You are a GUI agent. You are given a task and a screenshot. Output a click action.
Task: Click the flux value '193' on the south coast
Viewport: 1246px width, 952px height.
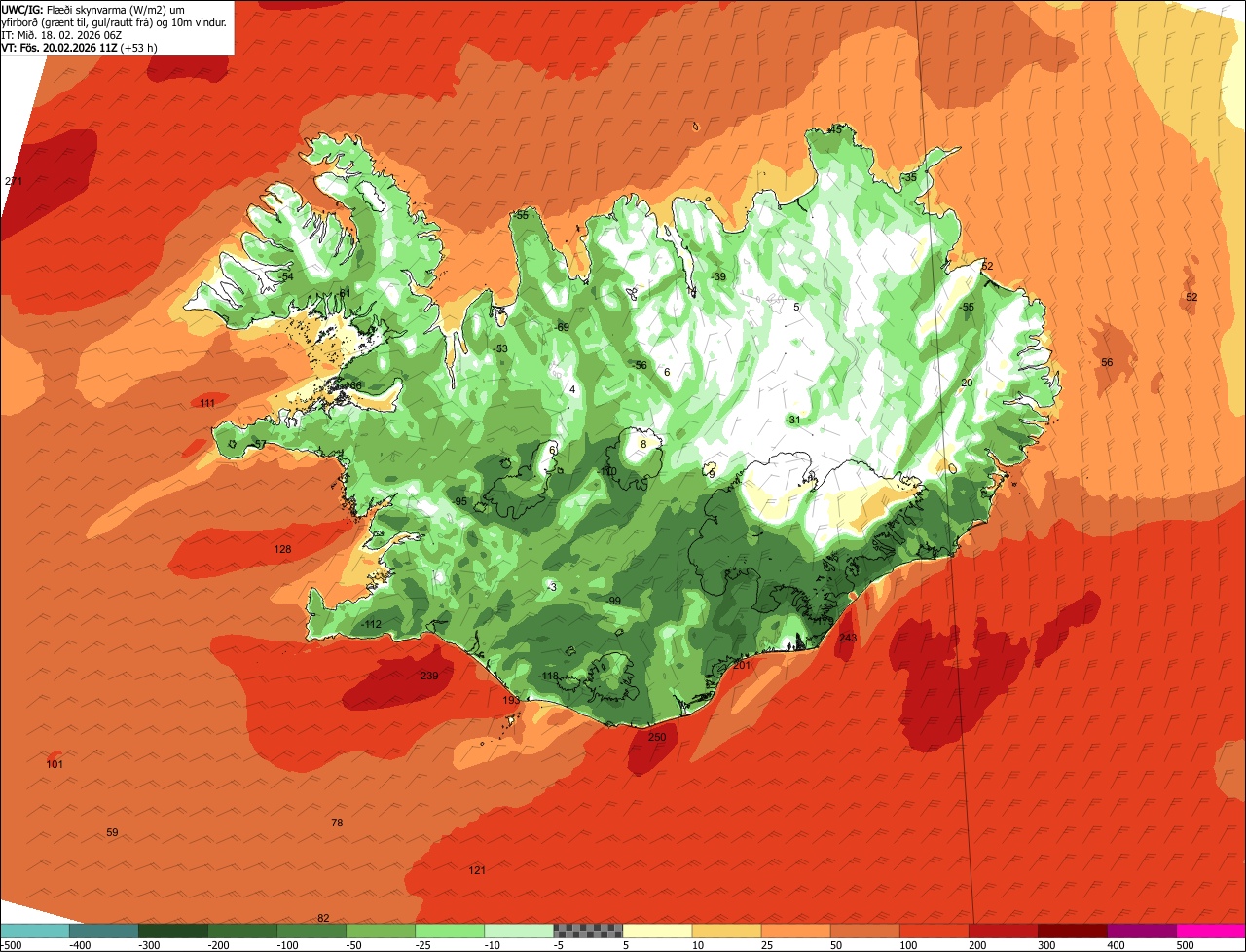(511, 701)
